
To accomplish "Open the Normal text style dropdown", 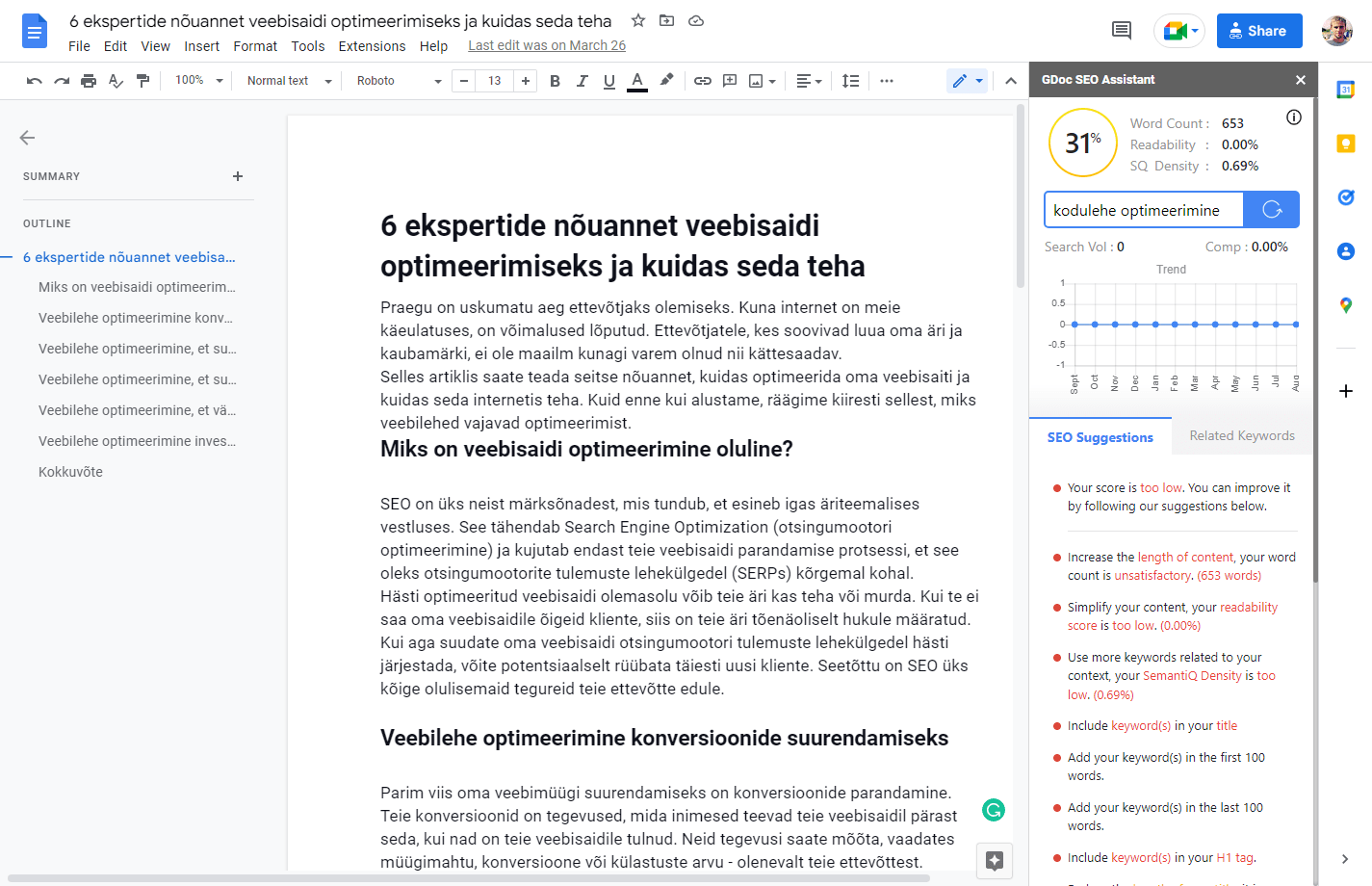I will tap(289, 81).
